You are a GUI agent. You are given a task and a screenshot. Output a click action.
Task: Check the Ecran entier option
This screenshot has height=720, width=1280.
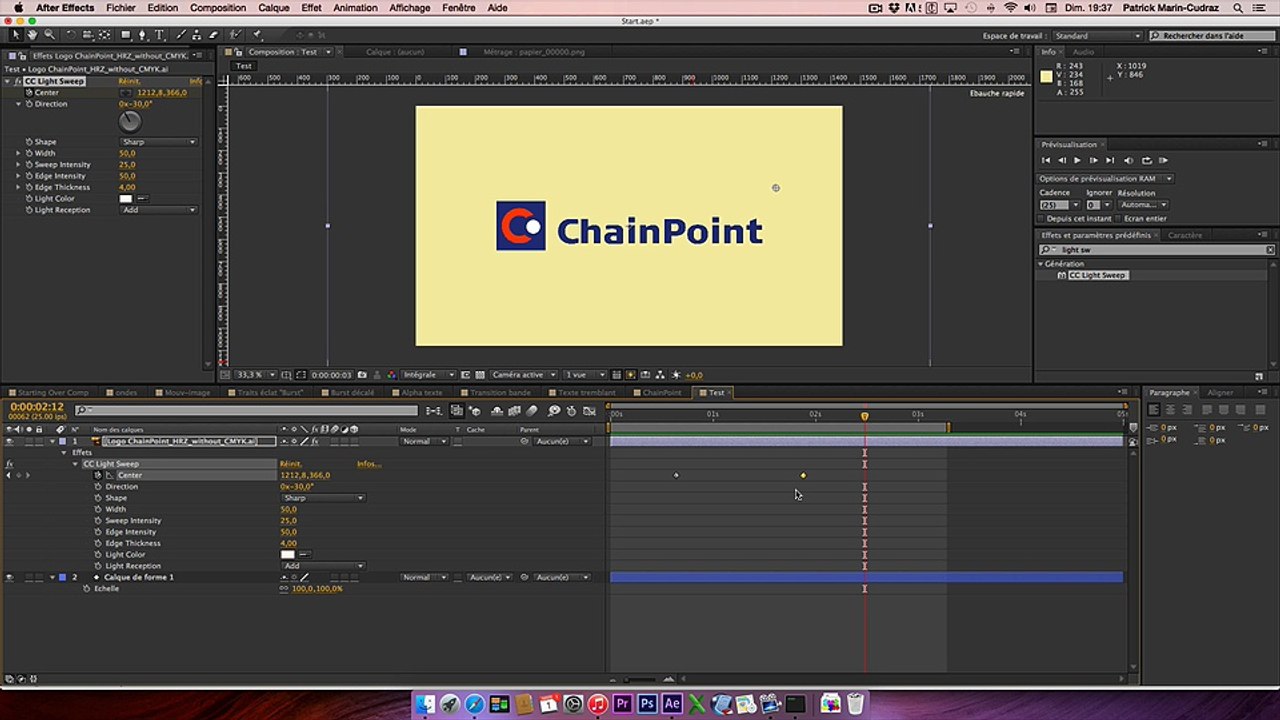(1118, 218)
